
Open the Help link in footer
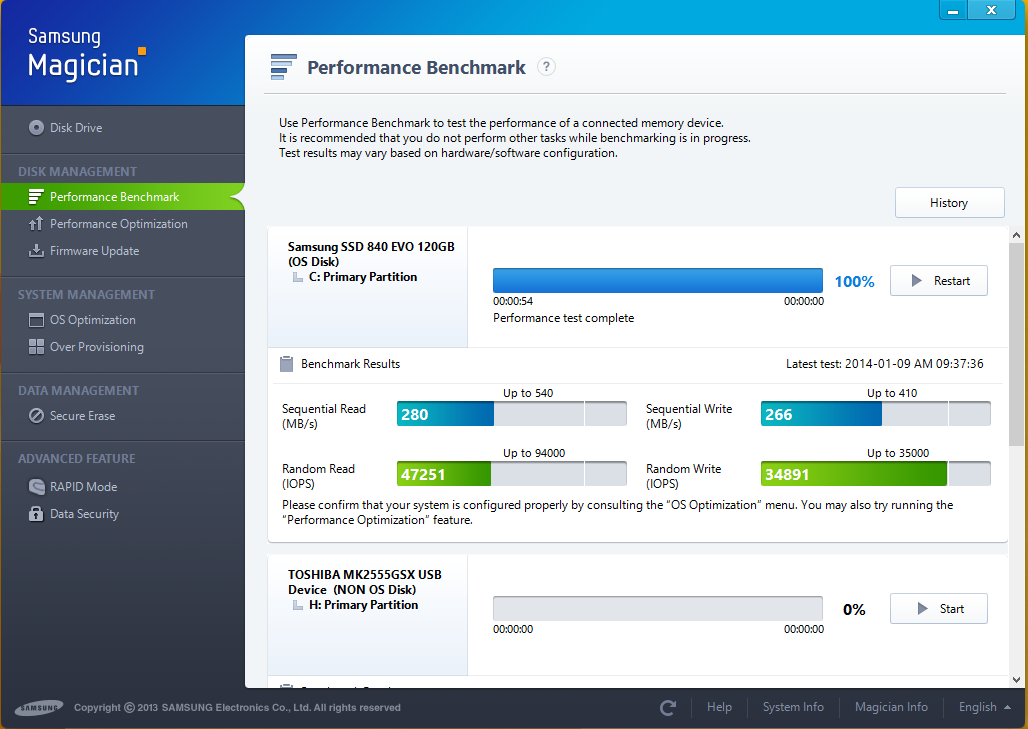pos(719,707)
